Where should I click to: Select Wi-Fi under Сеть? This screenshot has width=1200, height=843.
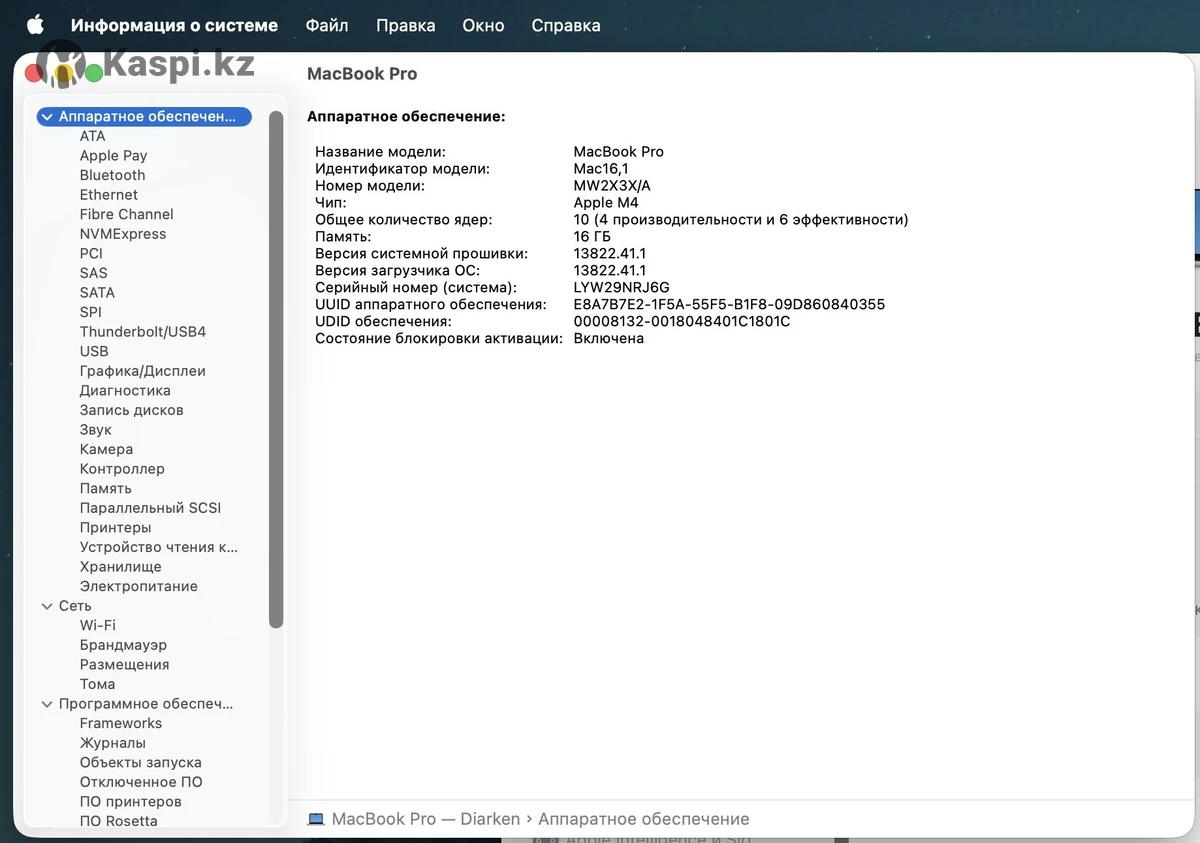click(x=97, y=625)
